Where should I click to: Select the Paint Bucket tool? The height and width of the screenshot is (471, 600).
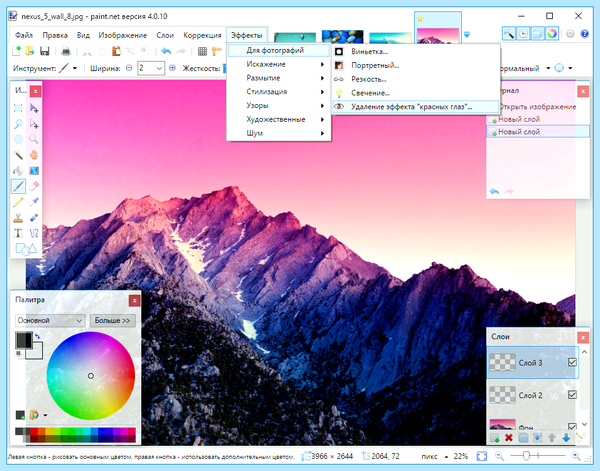click(18, 171)
